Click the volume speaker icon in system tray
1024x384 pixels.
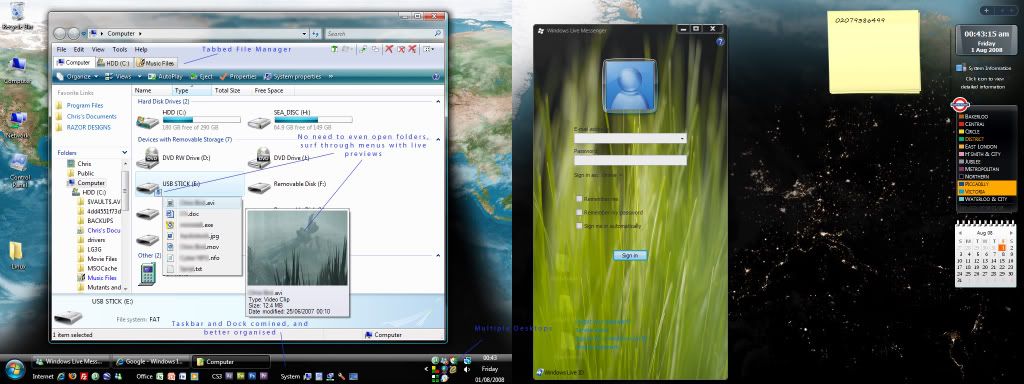[466, 370]
